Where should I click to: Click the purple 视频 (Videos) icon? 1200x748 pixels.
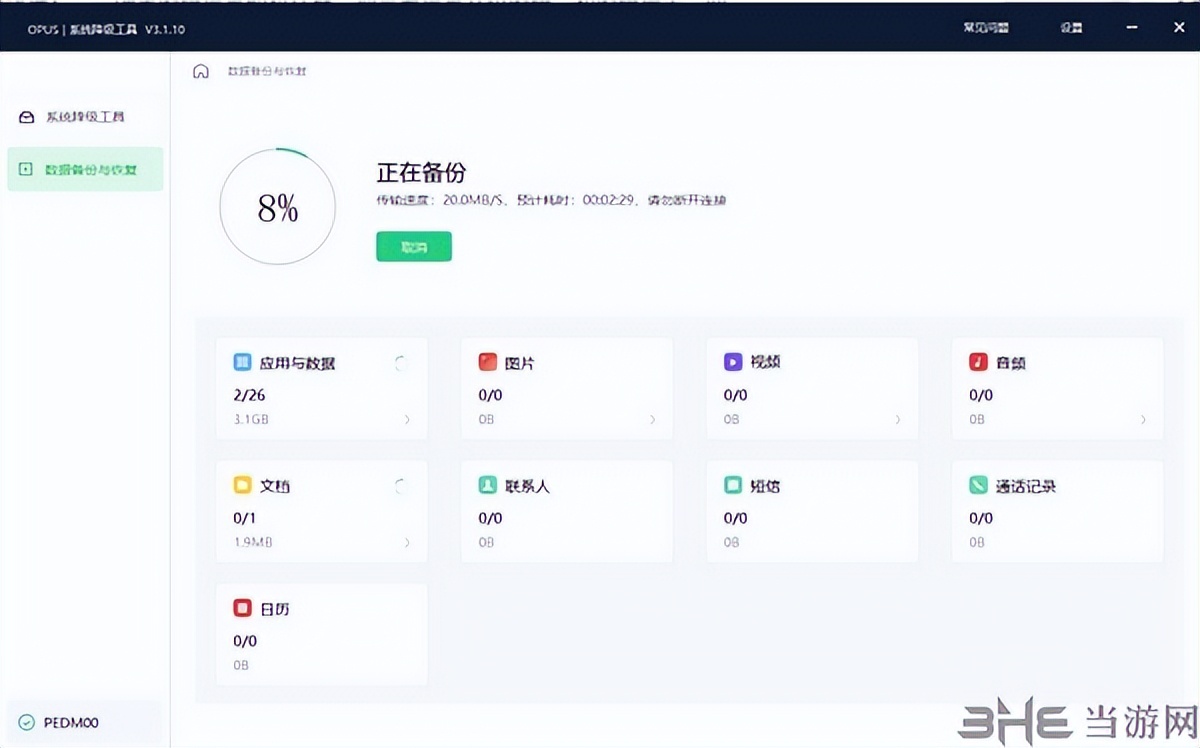point(732,362)
